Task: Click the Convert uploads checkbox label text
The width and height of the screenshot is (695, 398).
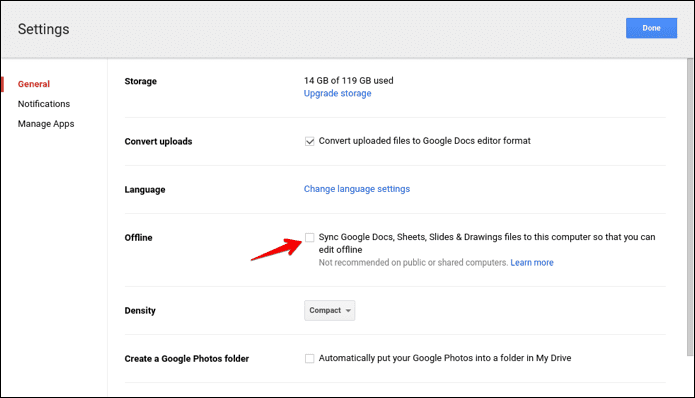Action: pos(425,141)
